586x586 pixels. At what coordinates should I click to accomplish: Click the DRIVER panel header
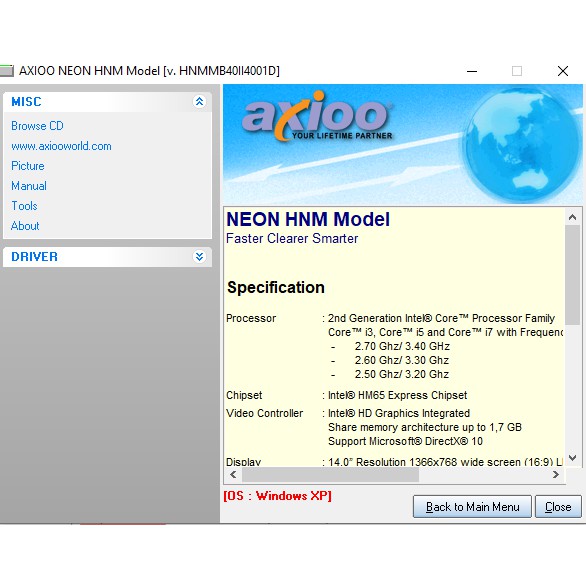tap(107, 257)
